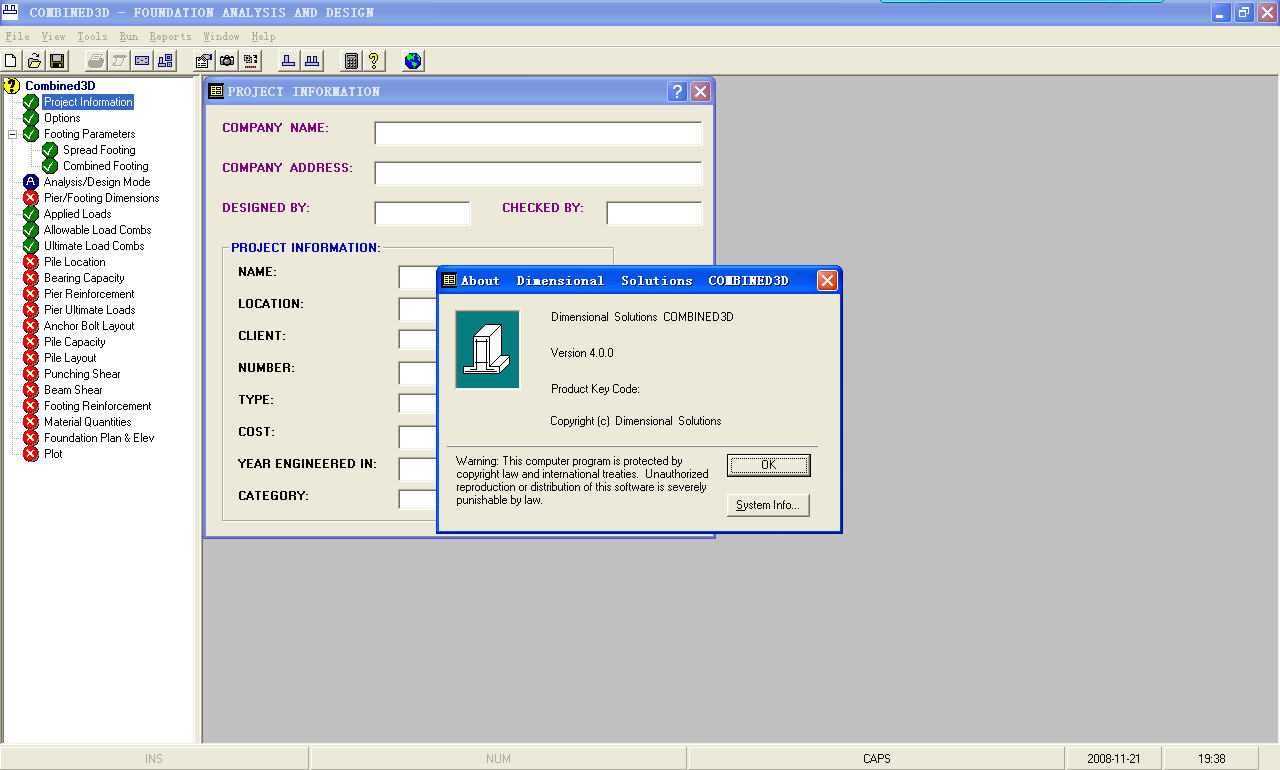The width and height of the screenshot is (1280, 770).
Task: Click the blue multi-block layout toolbar icon
Action: click(165, 61)
